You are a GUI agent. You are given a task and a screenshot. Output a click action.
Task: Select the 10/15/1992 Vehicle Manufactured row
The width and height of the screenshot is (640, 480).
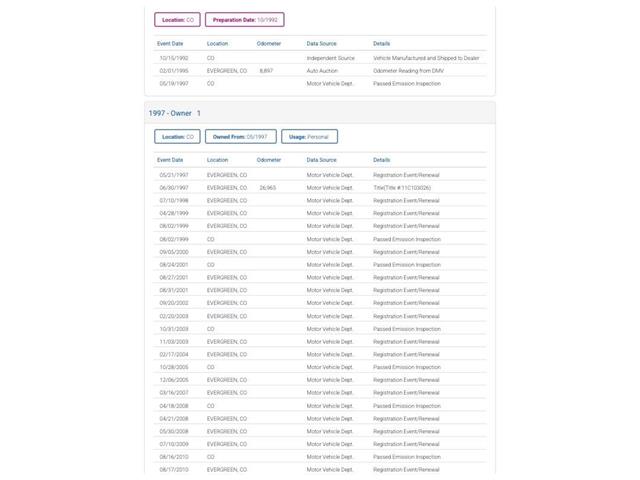pos(320,58)
